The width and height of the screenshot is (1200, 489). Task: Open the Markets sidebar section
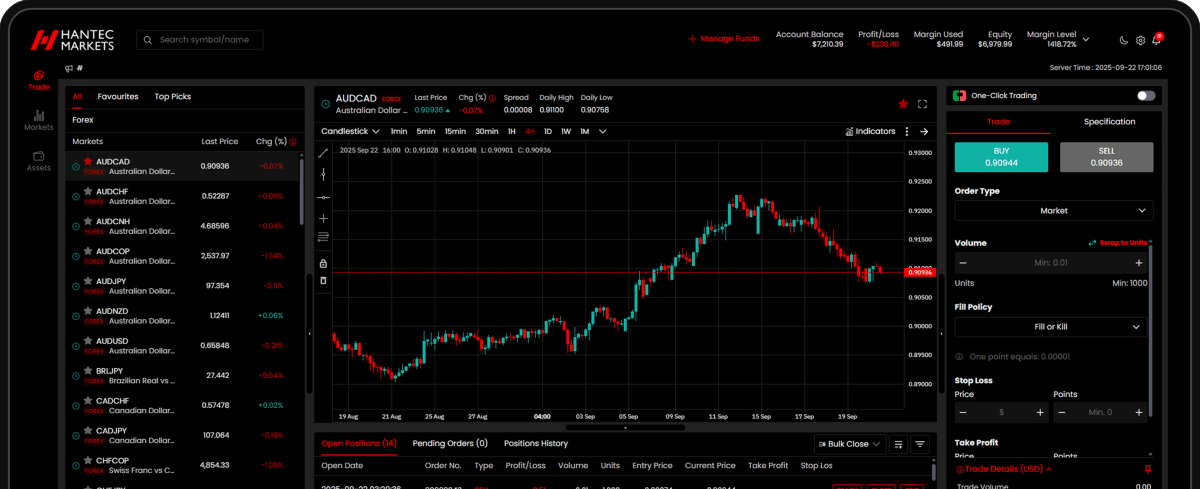coord(39,120)
